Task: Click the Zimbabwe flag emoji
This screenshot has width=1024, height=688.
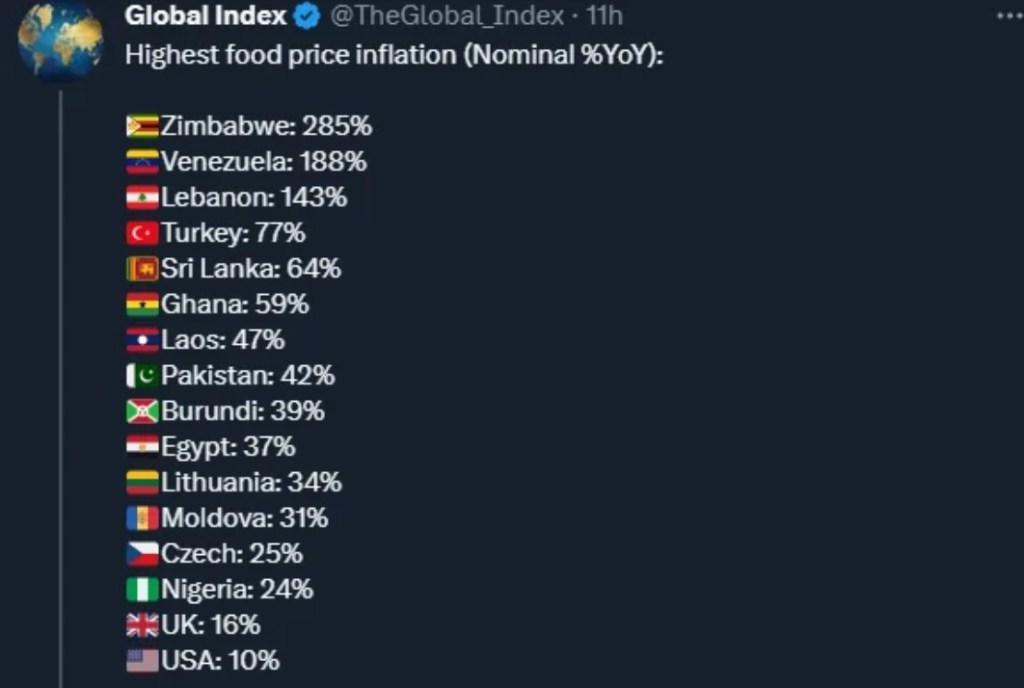Action: click(142, 126)
